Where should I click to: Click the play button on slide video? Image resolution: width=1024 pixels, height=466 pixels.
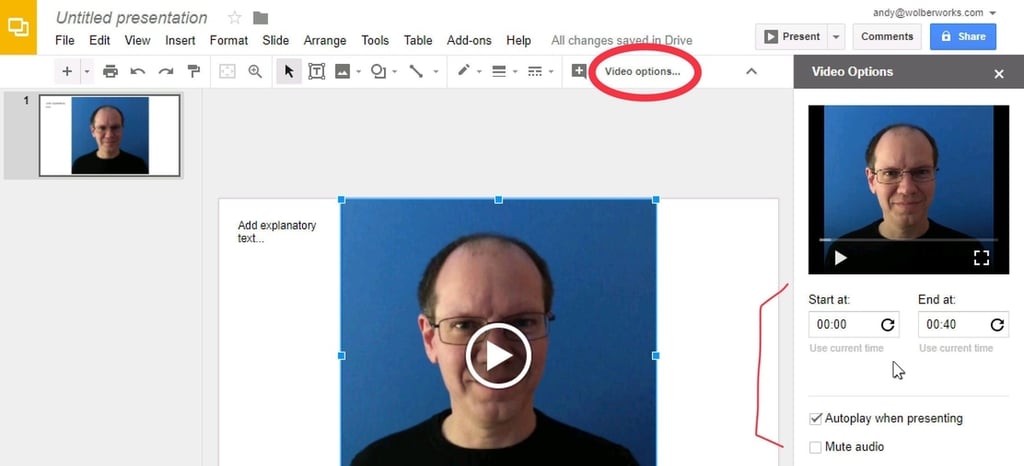pos(498,356)
